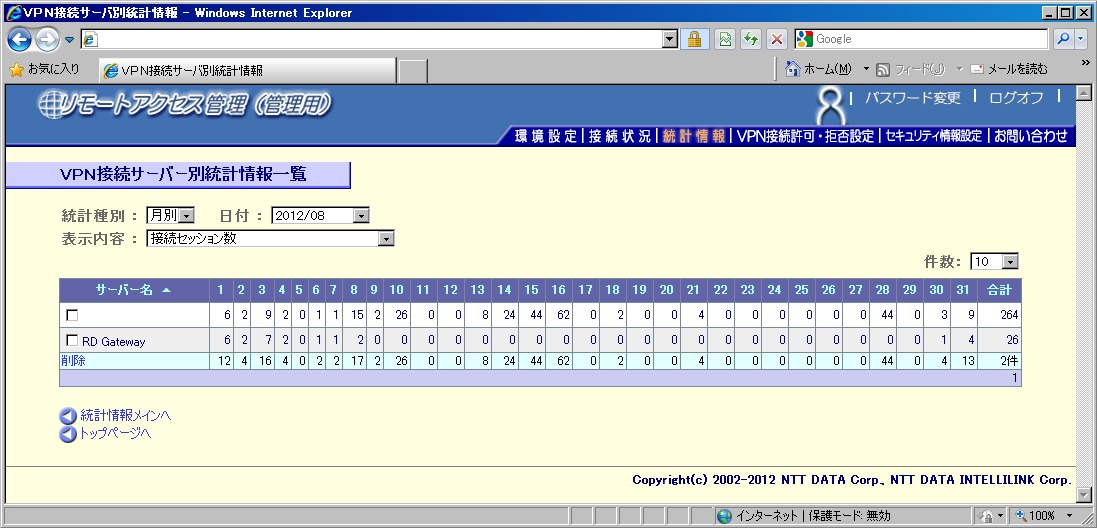Open the お問い合わせ menu
Viewport: 1097px width, 528px height.
(1031, 136)
